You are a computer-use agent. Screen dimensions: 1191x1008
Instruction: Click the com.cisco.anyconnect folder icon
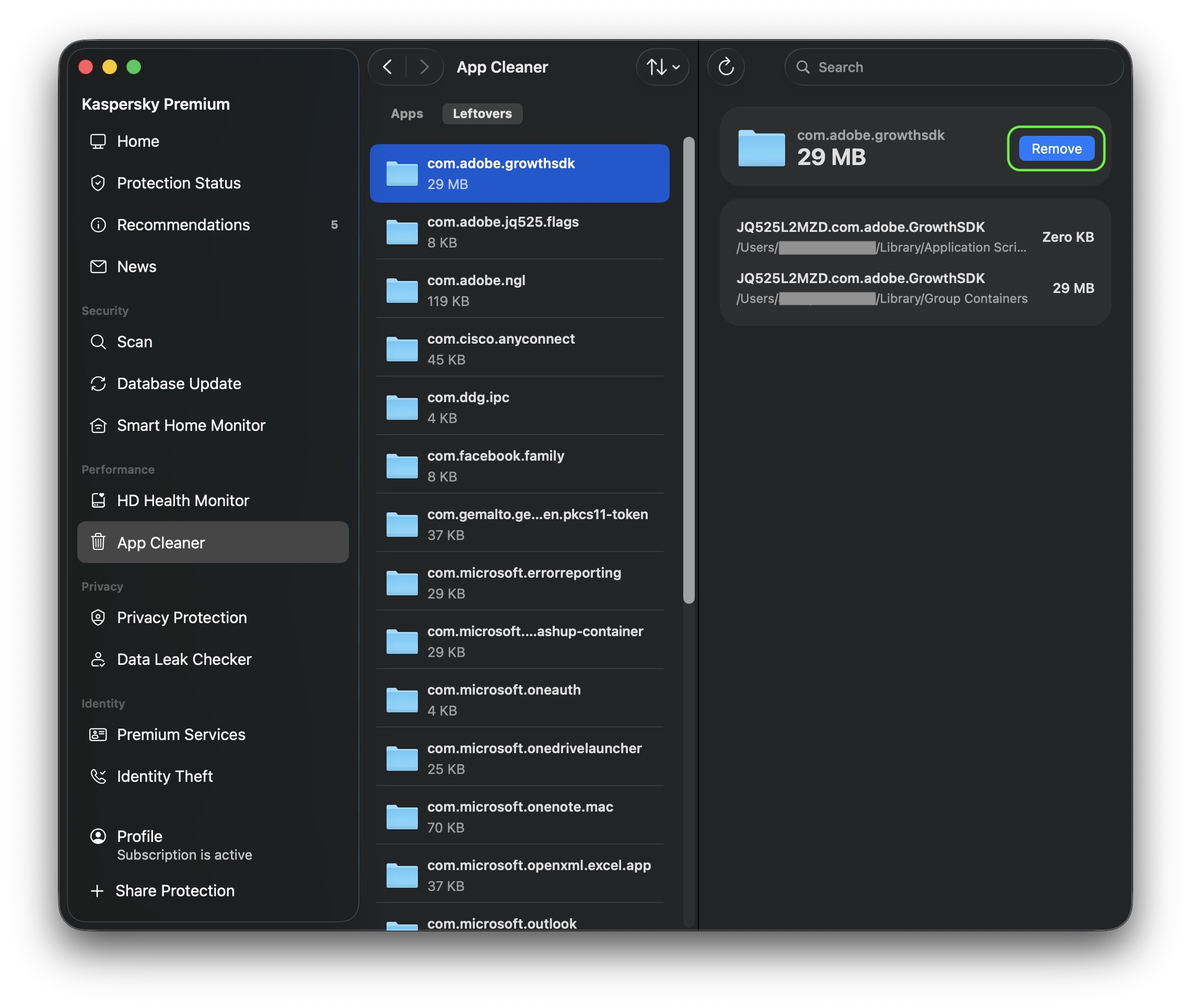coord(402,348)
